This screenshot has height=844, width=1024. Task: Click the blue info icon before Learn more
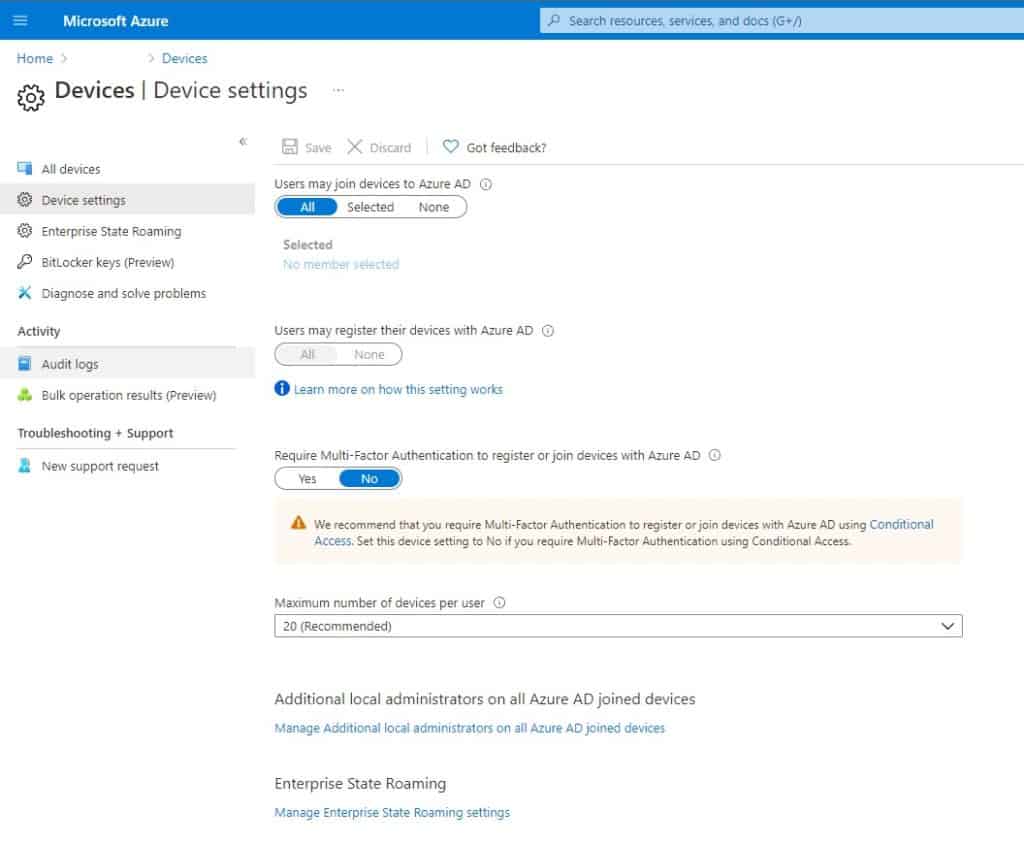(x=281, y=389)
